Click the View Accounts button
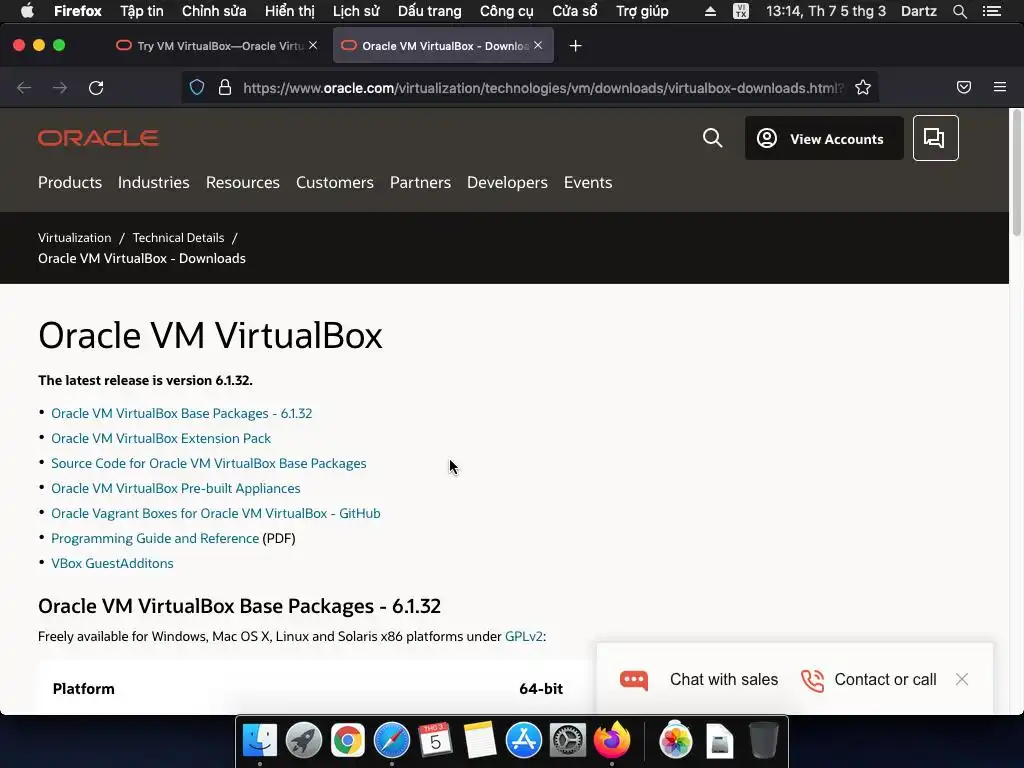 824,138
